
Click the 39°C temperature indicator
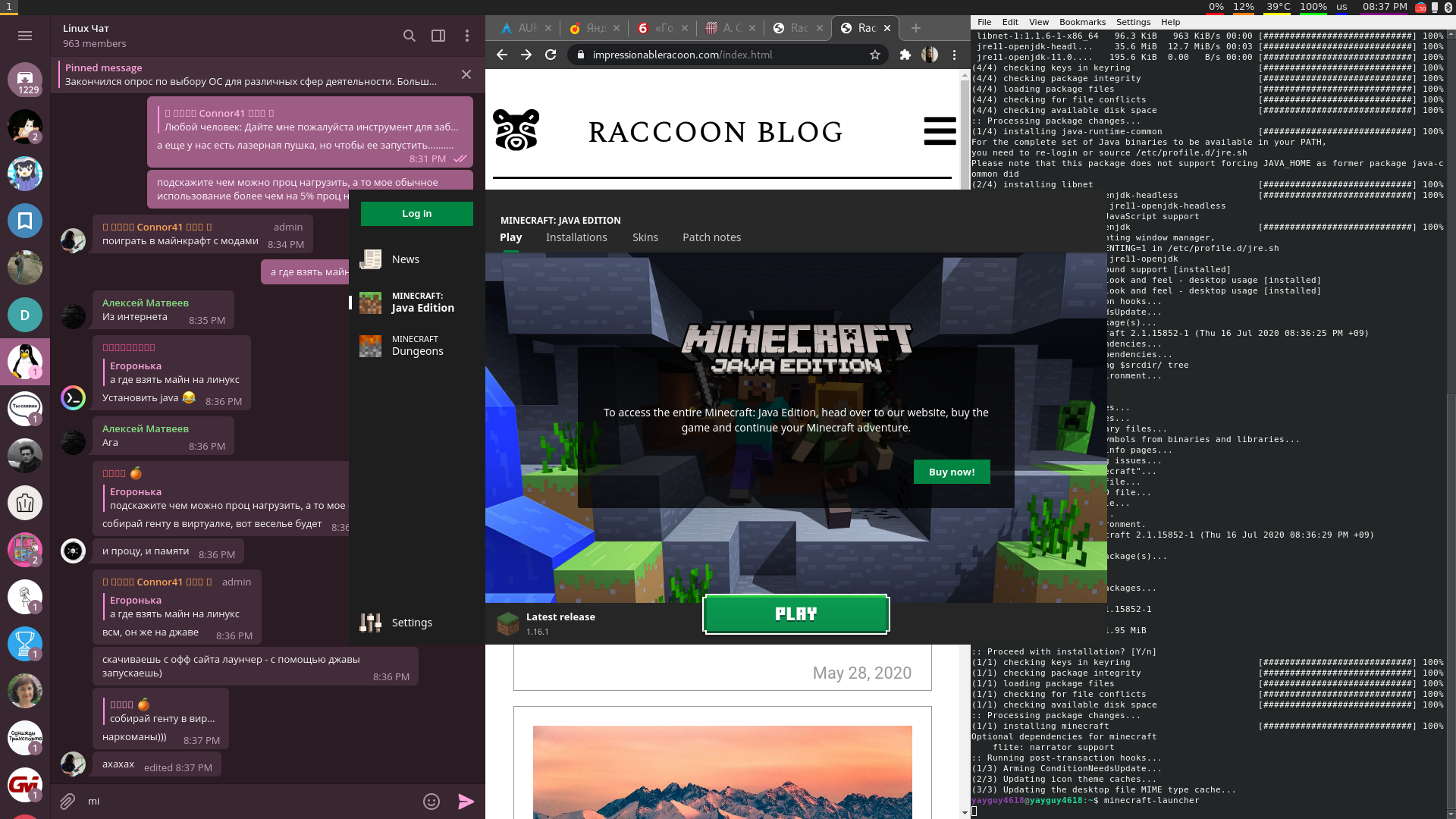[1279, 7]
